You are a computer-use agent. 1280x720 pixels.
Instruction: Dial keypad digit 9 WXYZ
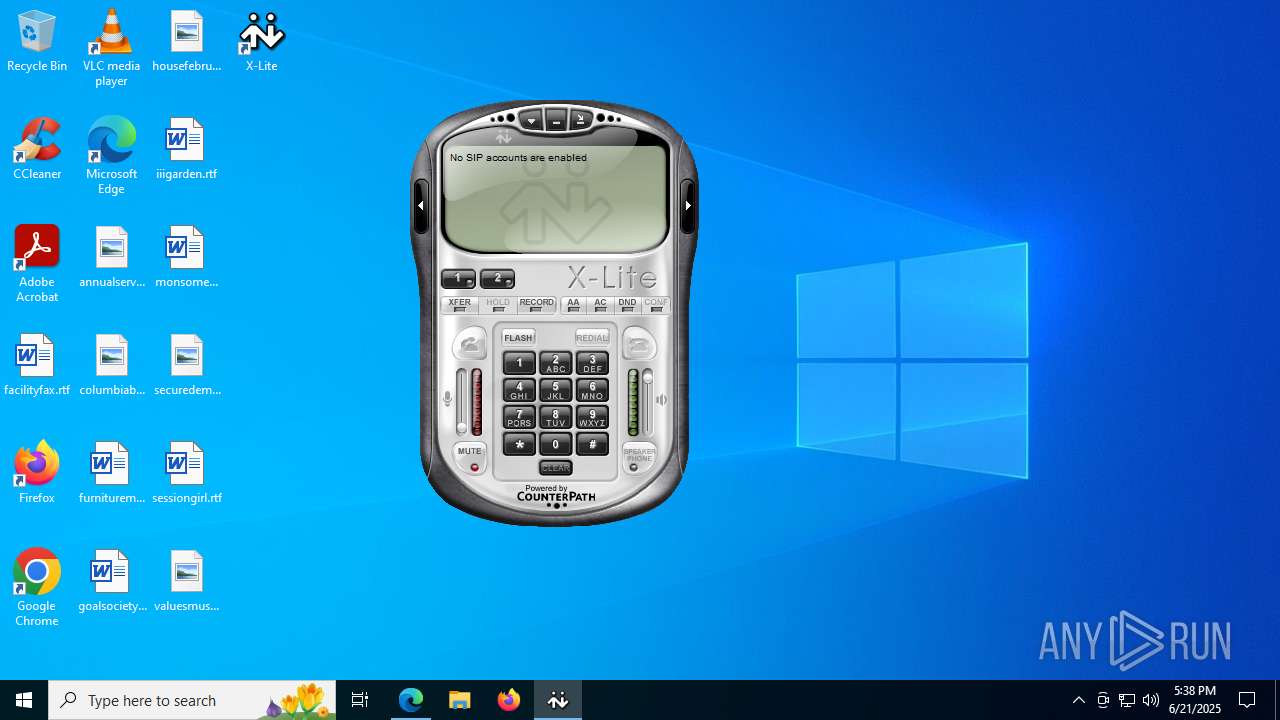click(x=592, y=417)
